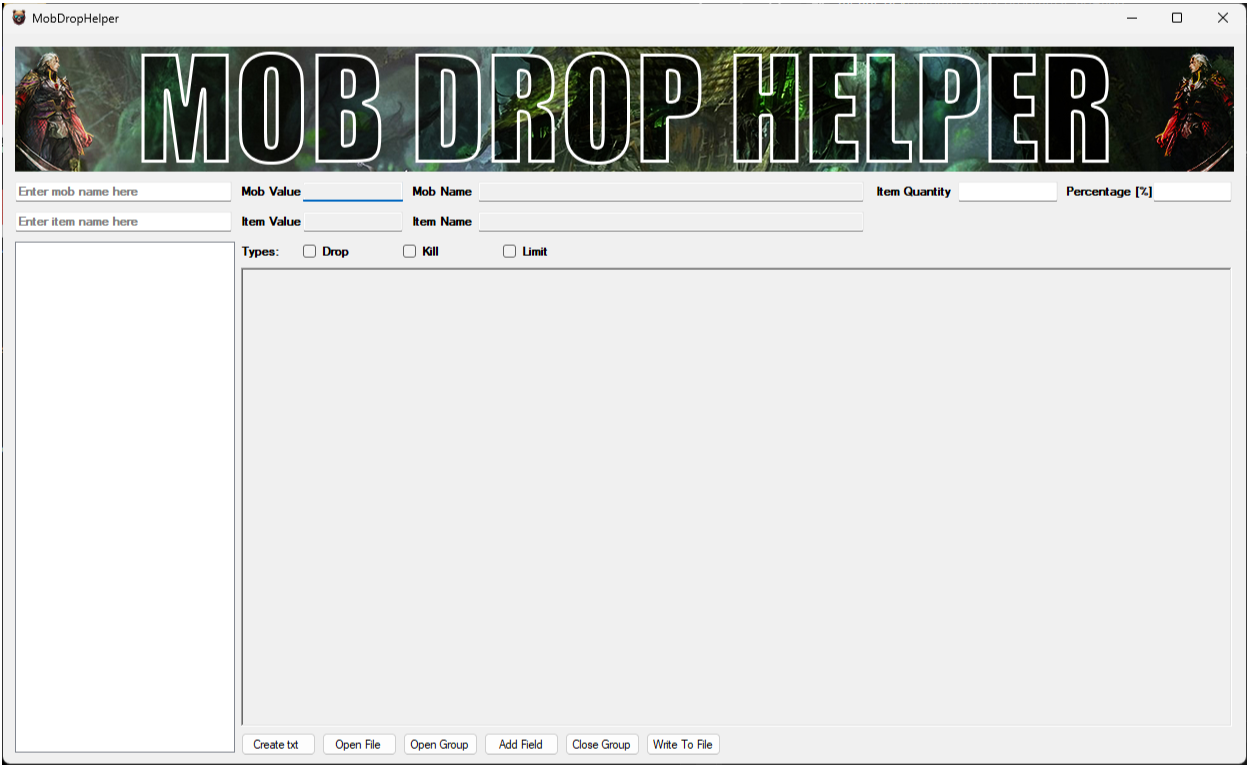Select the Mob Name text field
The height and width of the screenshot is (766, 1248).
(x=670, y=192)
